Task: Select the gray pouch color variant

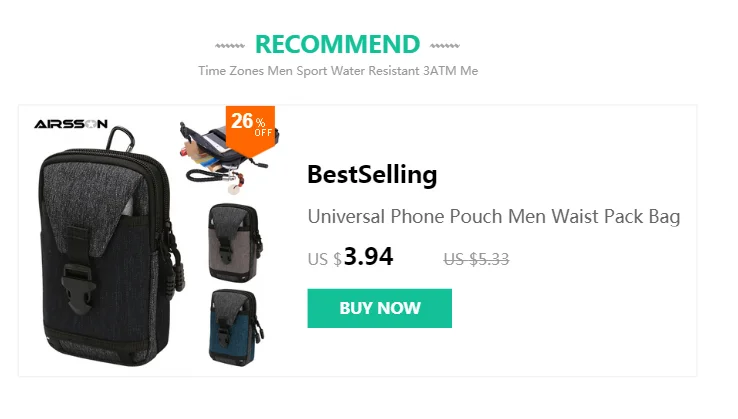Action: [x=235, y=243]
